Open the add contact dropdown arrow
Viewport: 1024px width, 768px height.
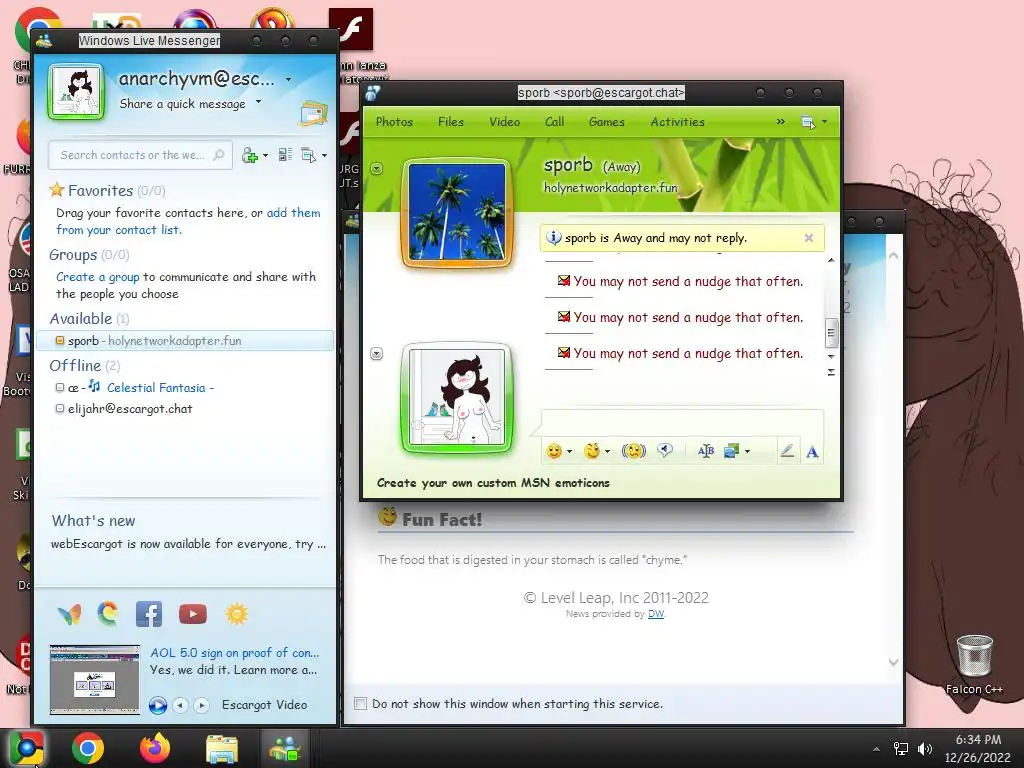[265, 155]
